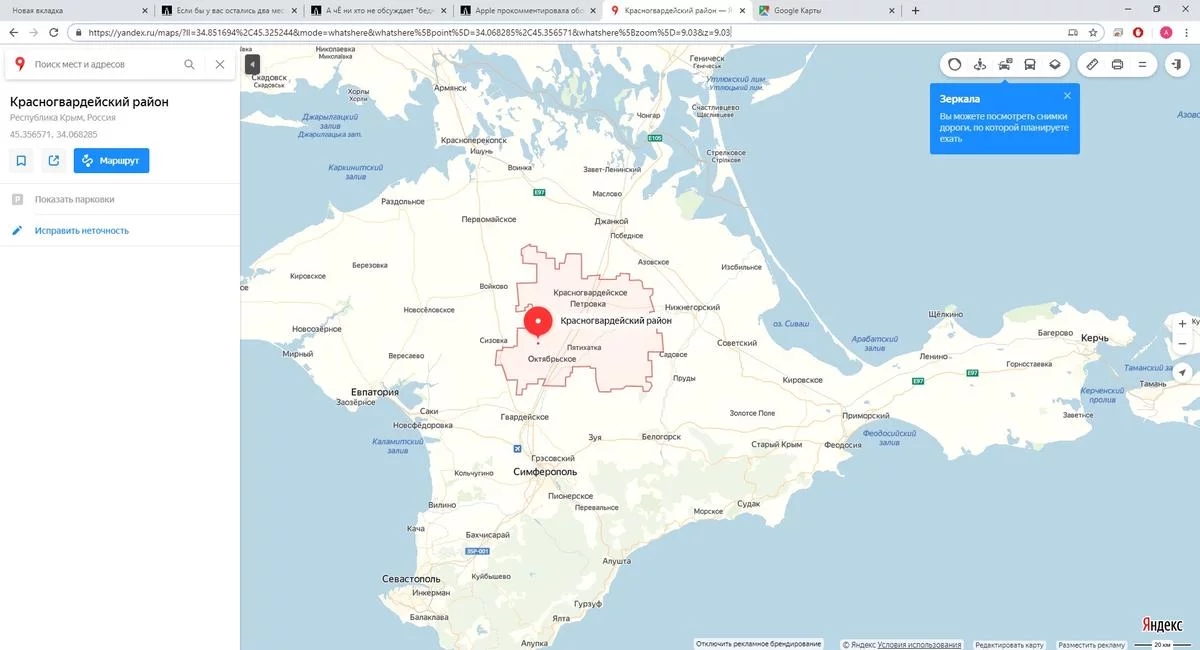Screen dimensions: 1200x650
Task: Print the map using printer icon
Action: tap(1117, 64)
